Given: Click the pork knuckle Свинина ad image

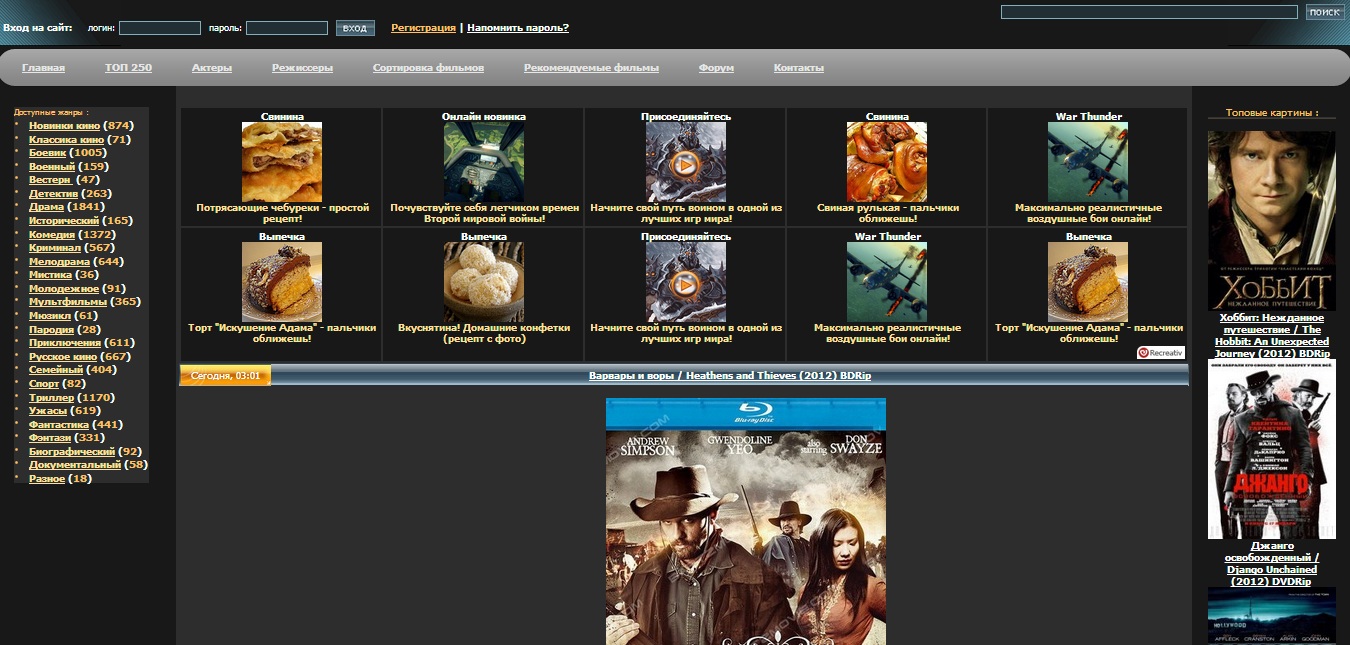Looking at the screenshot, I should pos(887,162).
